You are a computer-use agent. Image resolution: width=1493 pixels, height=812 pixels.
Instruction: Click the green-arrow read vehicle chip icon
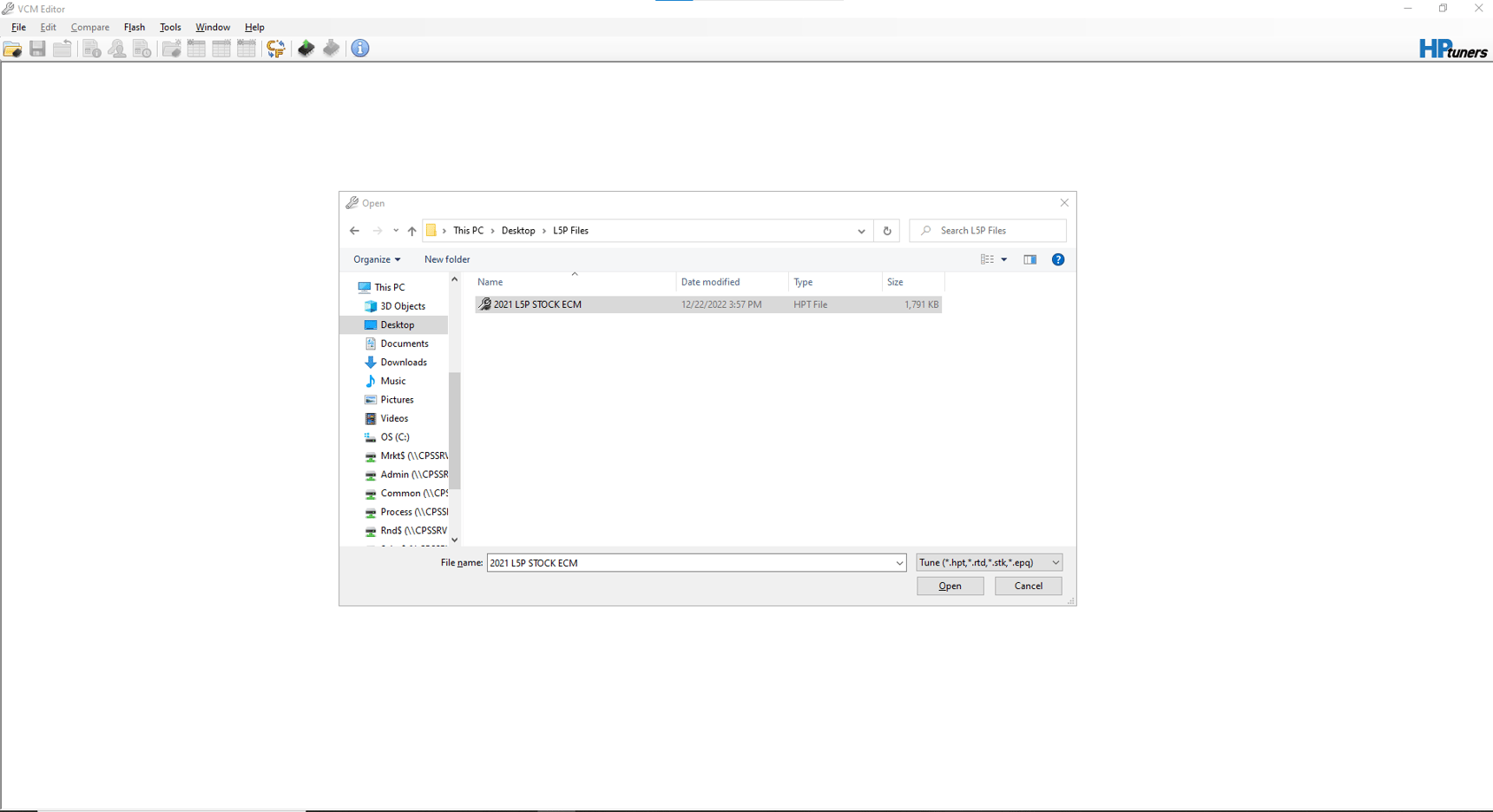click(306, 49)
